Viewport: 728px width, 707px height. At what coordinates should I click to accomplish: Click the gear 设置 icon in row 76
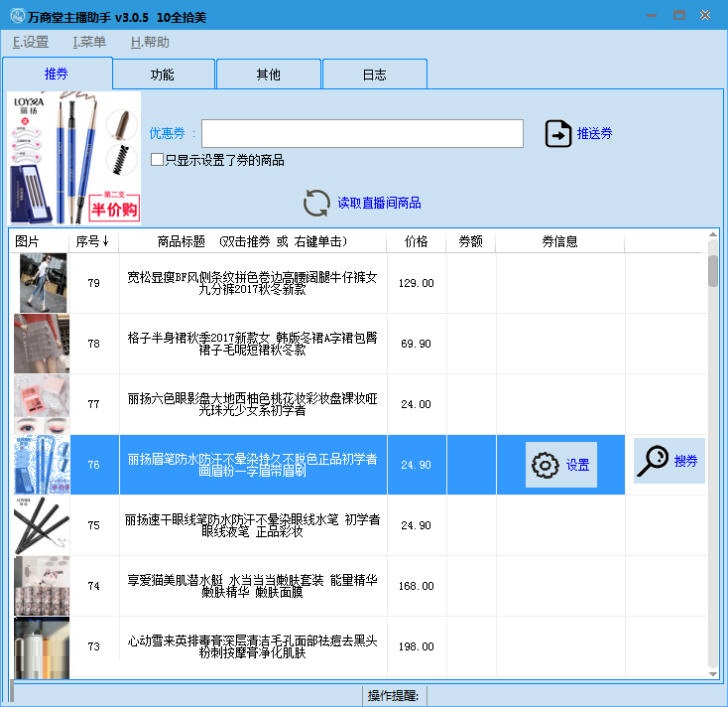[545, 465]
